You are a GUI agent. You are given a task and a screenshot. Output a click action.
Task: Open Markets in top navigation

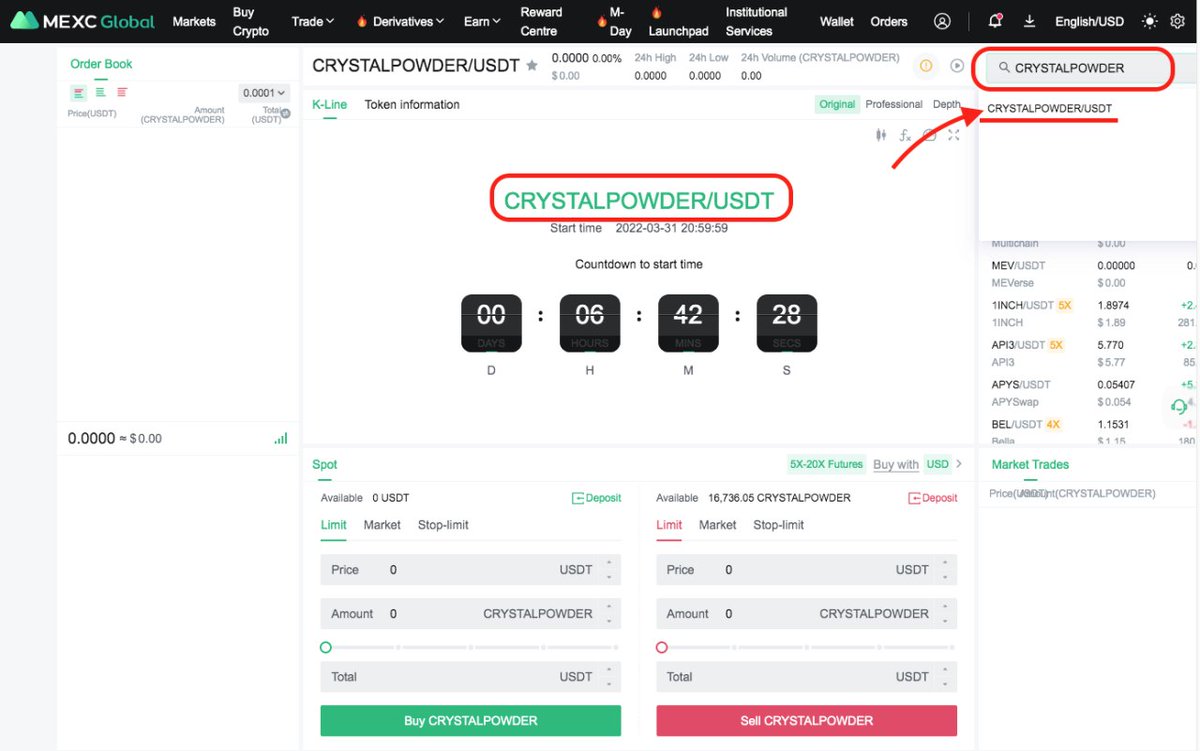[x=194, y=21]
